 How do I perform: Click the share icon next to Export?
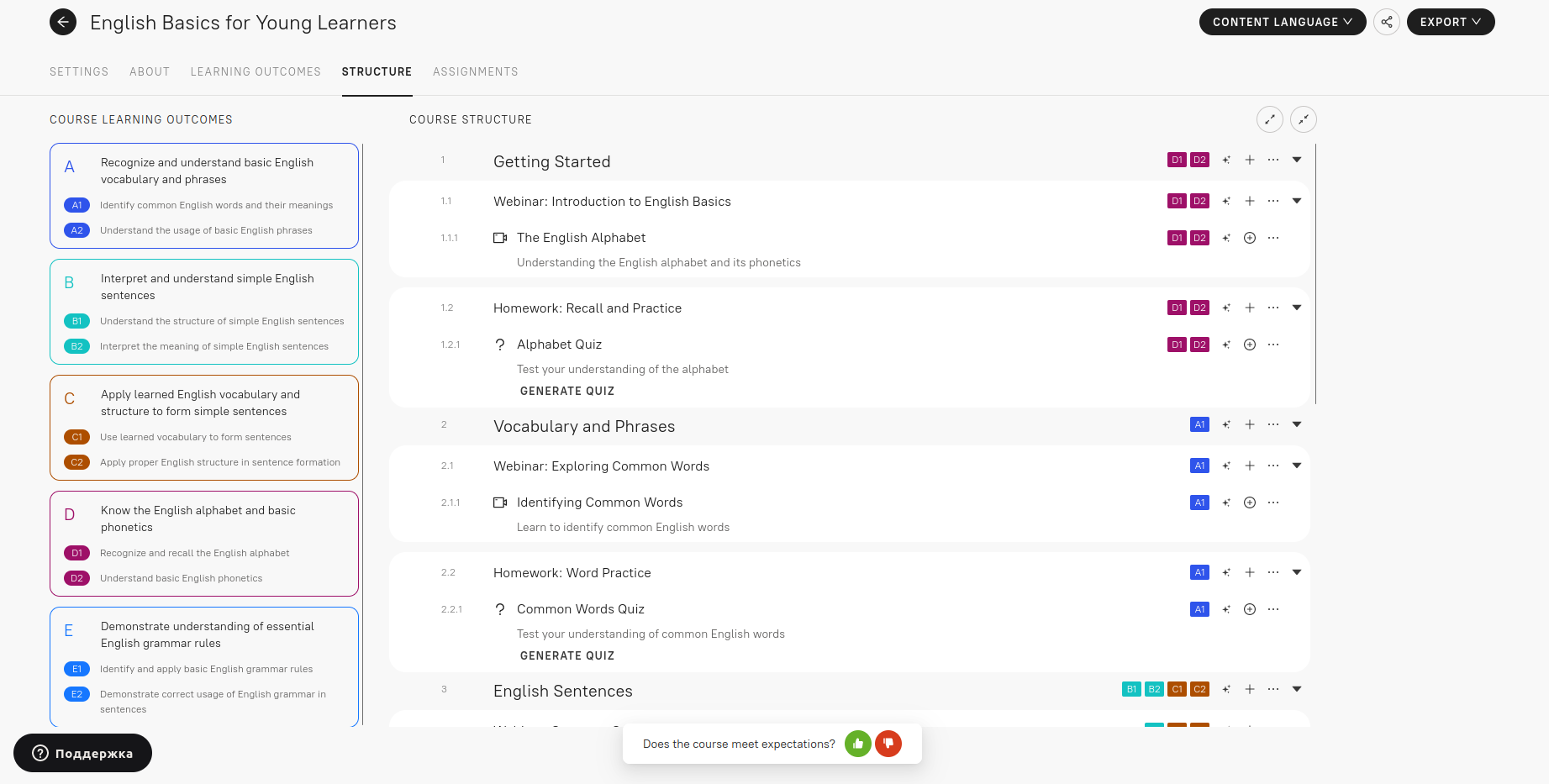1387,22
